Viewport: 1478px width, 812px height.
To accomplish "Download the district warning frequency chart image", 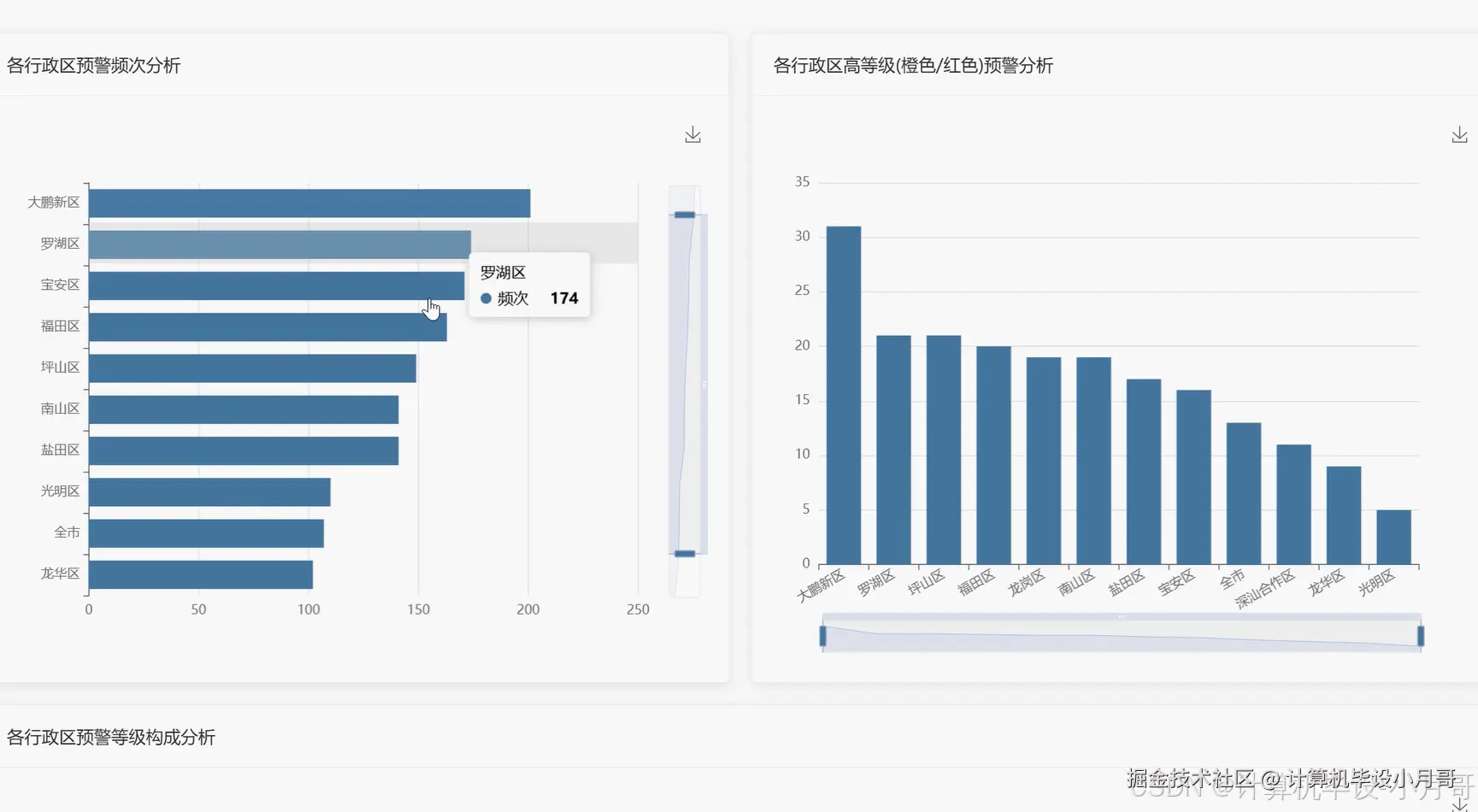I will [692, 135].
